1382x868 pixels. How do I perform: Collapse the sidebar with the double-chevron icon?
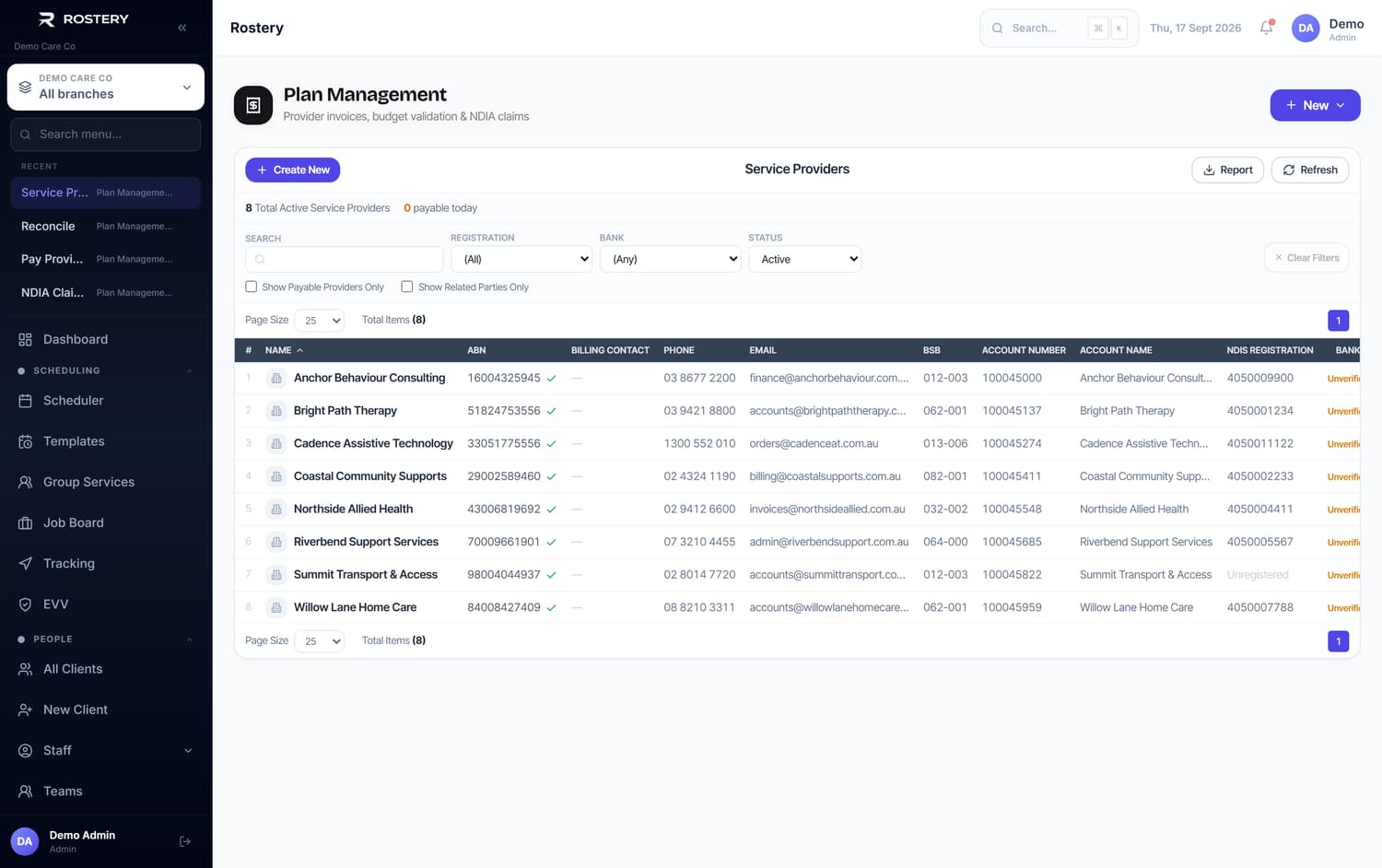click(182, 28)
